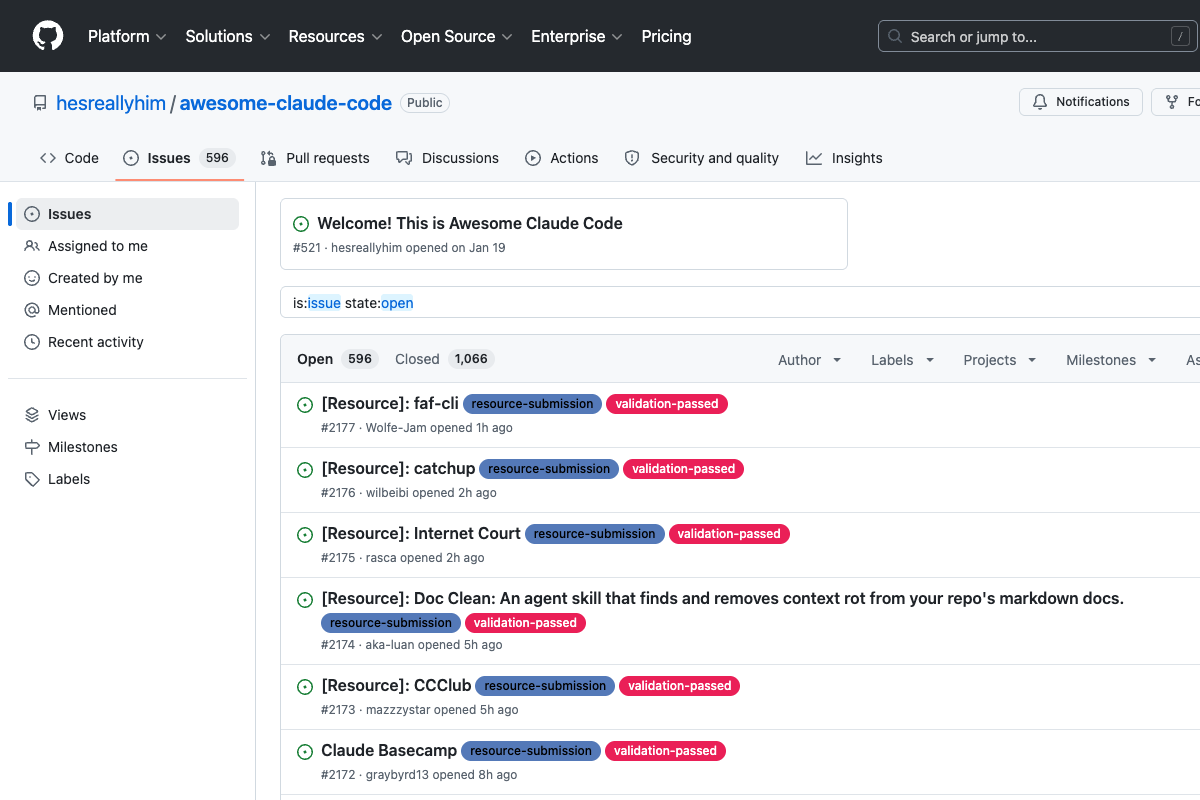This screenshot has width=1200, height=800.
Task: Open the Pull requests tab
Action: click(315, 158)
